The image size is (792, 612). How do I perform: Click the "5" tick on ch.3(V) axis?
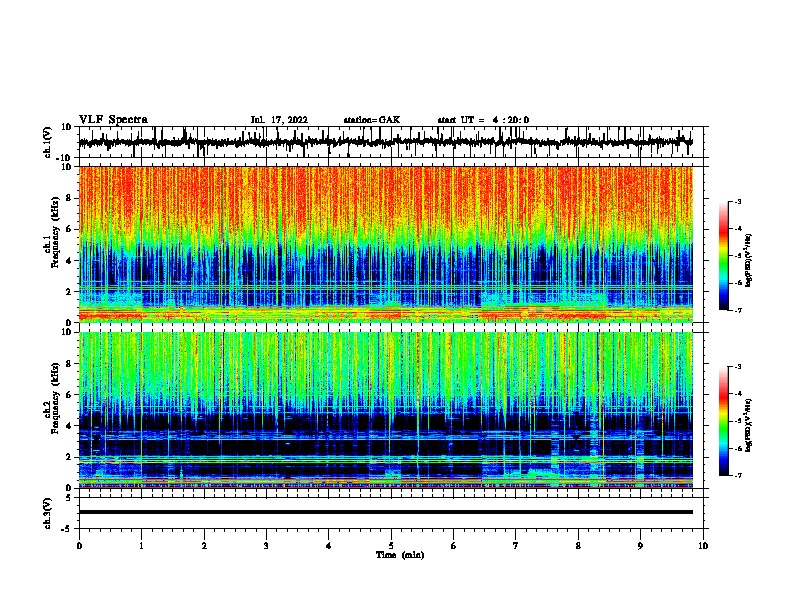click(x=69, y=498)
